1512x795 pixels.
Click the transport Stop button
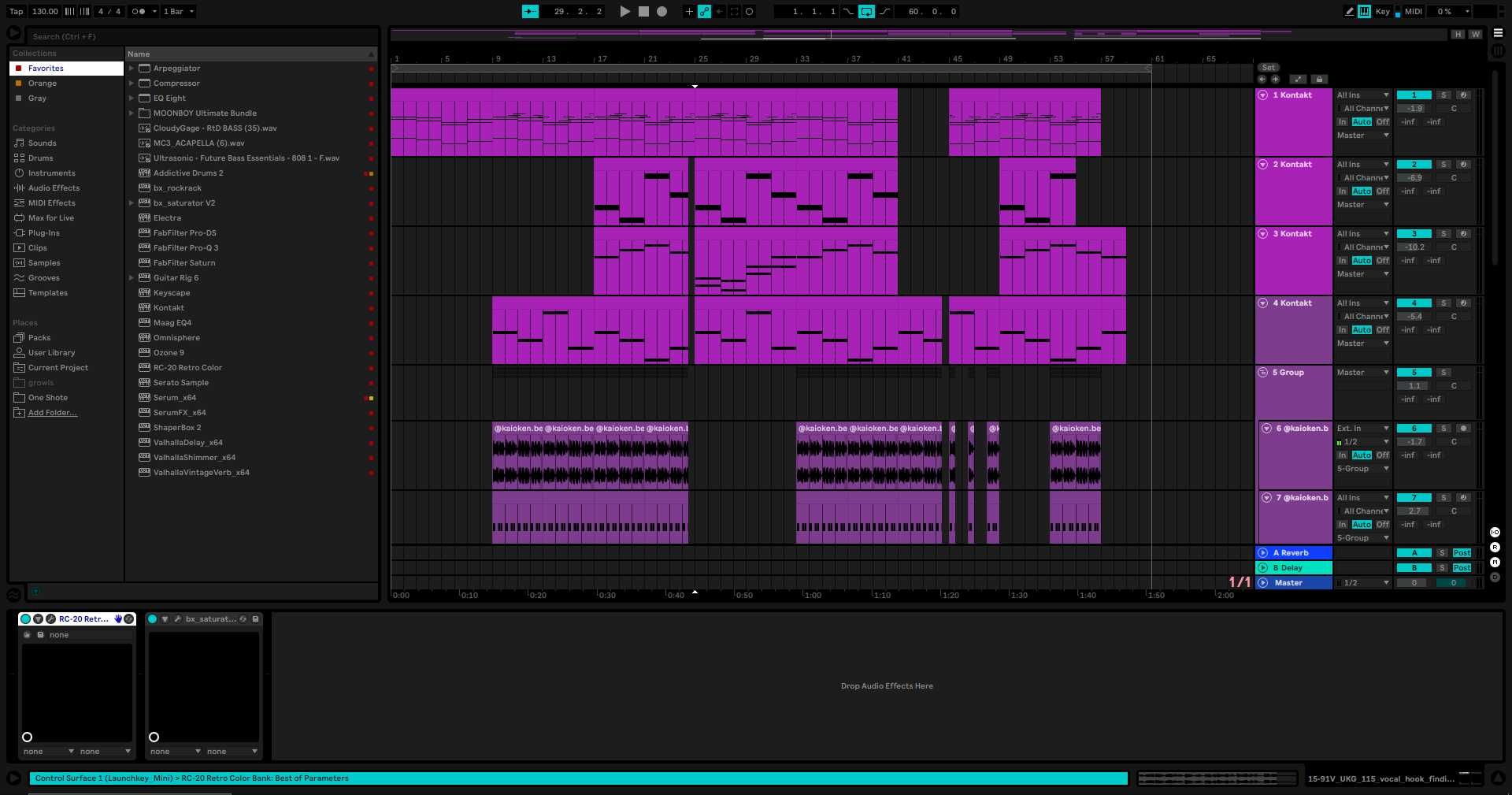643,11
